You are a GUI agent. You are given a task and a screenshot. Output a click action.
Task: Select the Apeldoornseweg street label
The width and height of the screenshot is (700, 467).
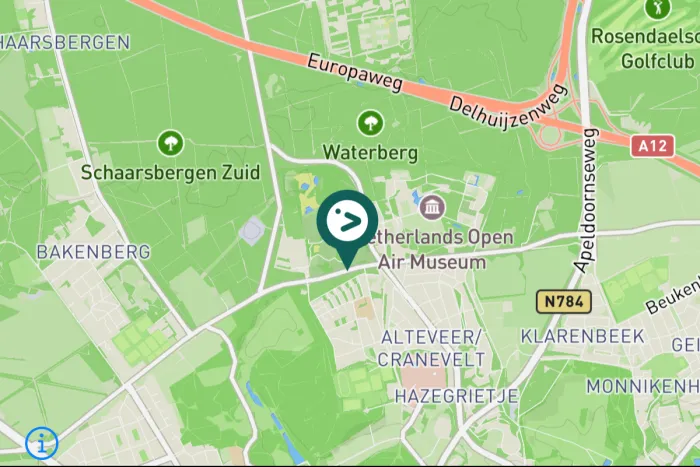click(x=587, y=200)
